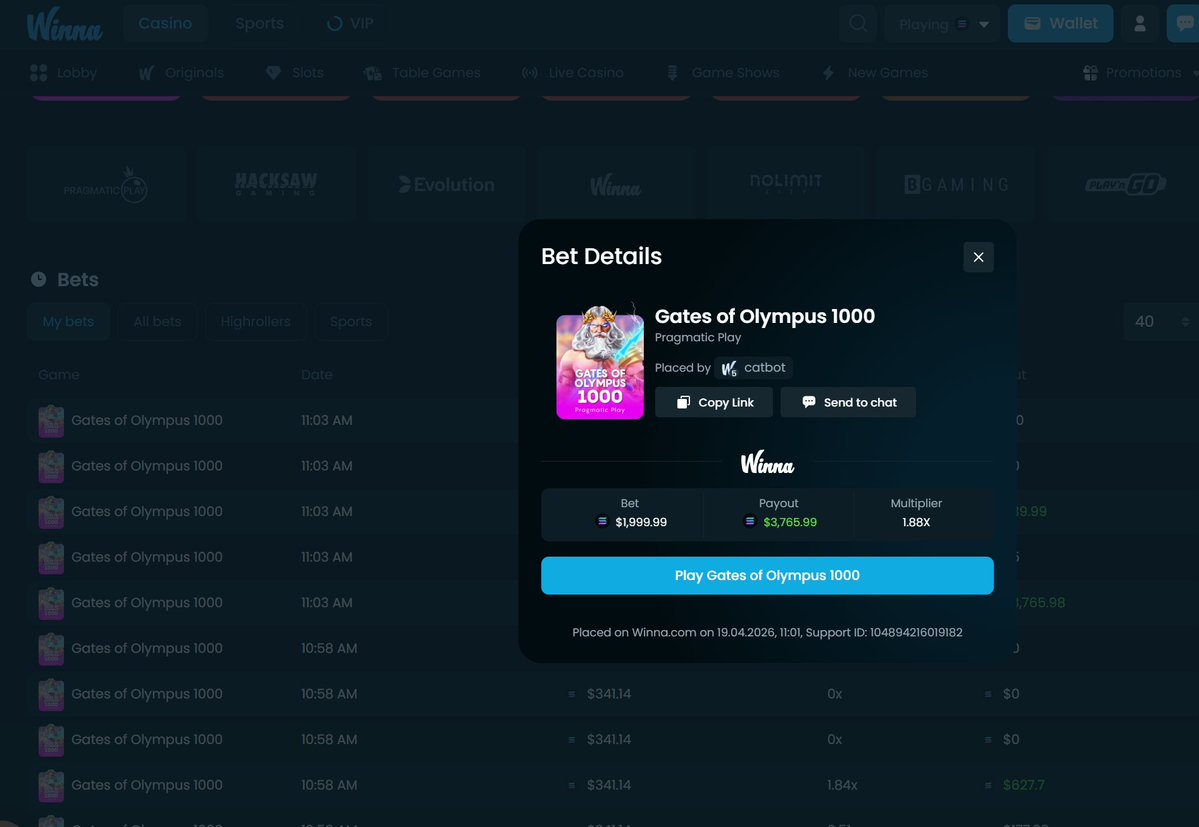Select Pragmatic Play provider card

point(106,184)
